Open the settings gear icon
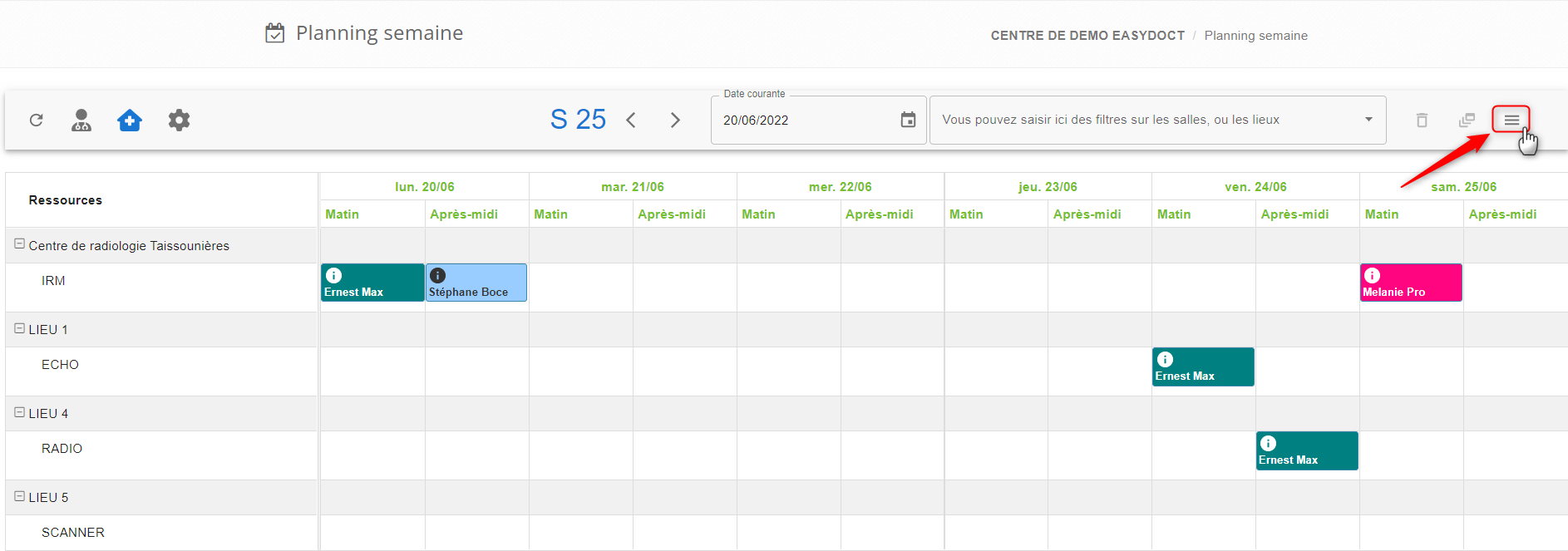 point(179,121)
